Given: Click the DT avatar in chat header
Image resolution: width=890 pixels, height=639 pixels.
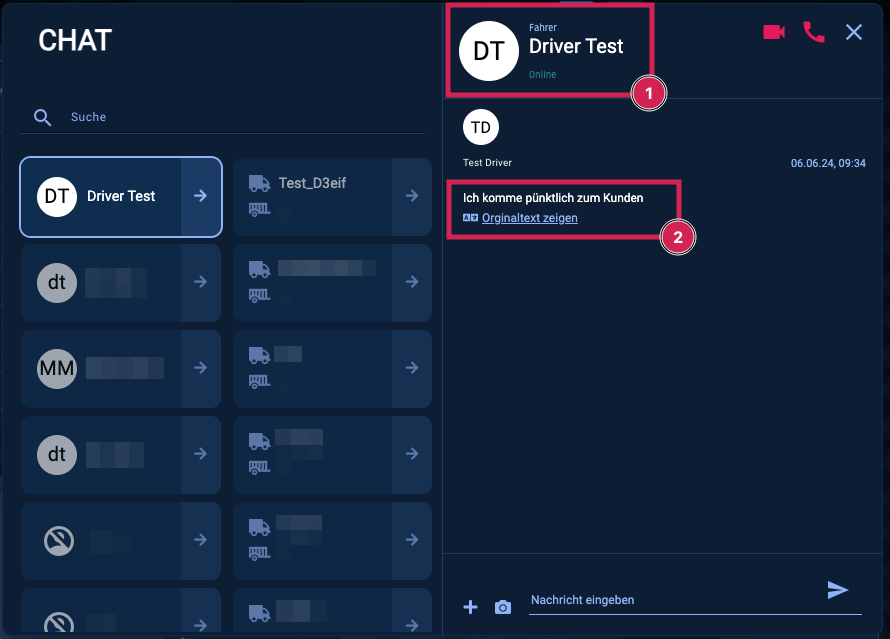Looking at the screenshot, I should (488, 49).
